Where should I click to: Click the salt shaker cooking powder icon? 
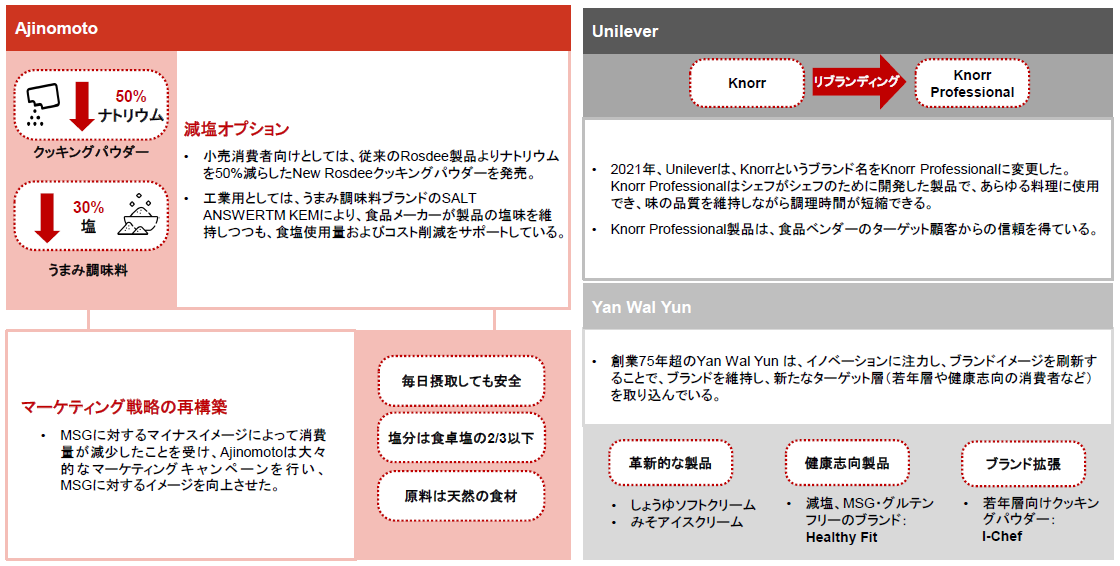[42, 106]
